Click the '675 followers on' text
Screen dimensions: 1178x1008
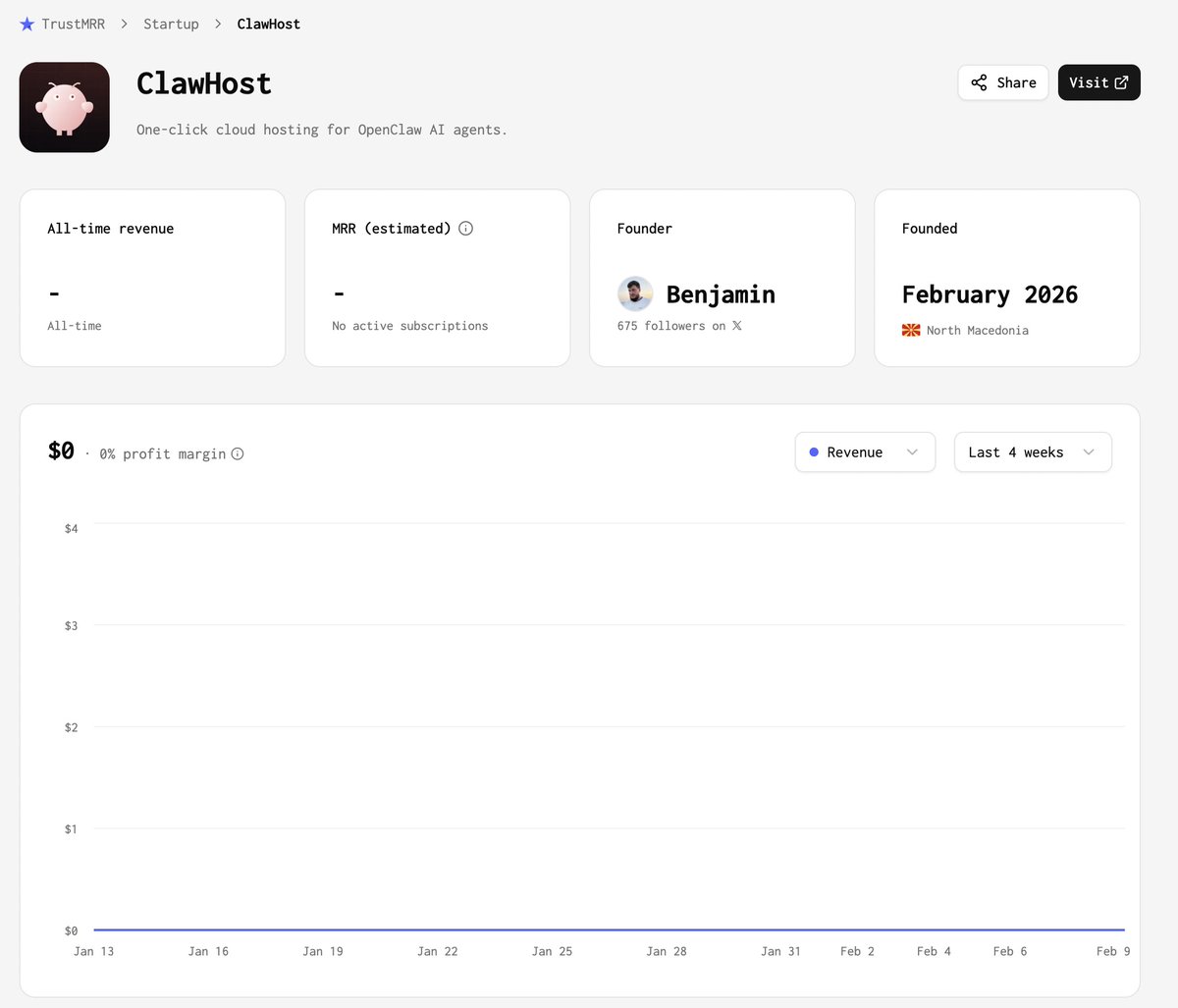click(x=671, y=326)
